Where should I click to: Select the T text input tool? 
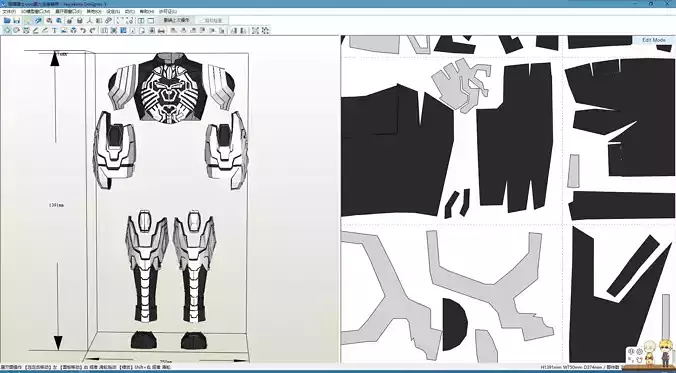point(55,30)
